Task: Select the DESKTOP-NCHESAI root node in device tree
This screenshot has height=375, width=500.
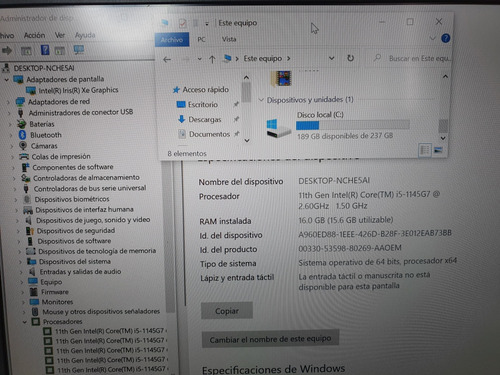Action: pyautogui.click(x=44, y=68)
